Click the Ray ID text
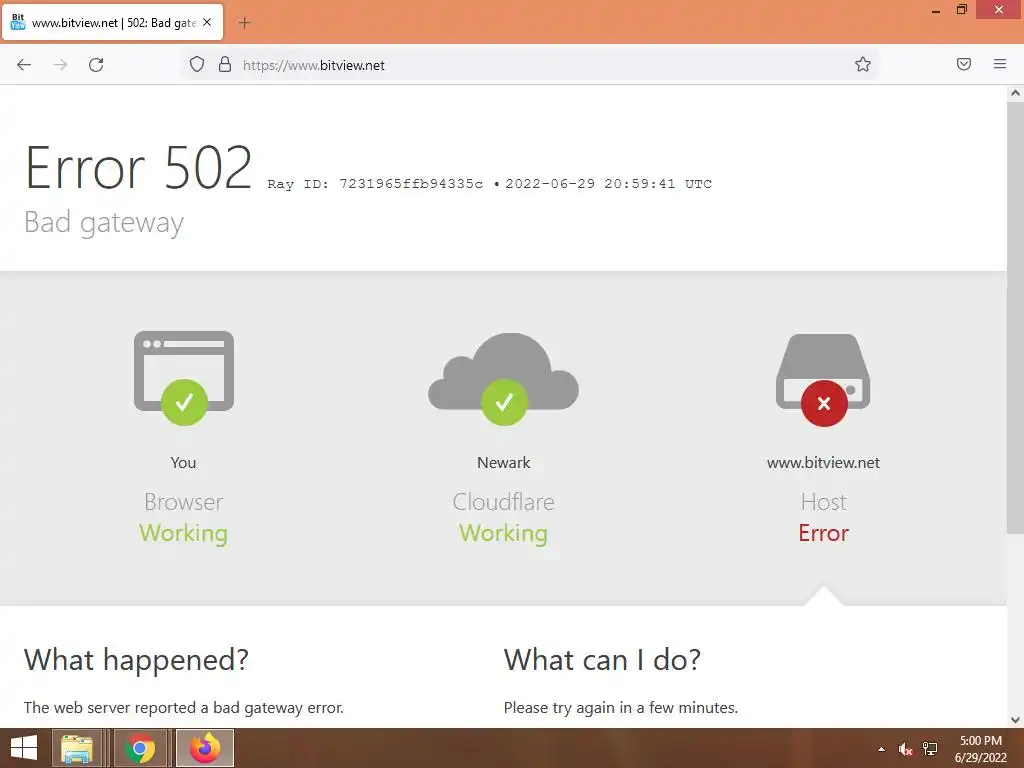1024x768 pixels. (375, 184)
